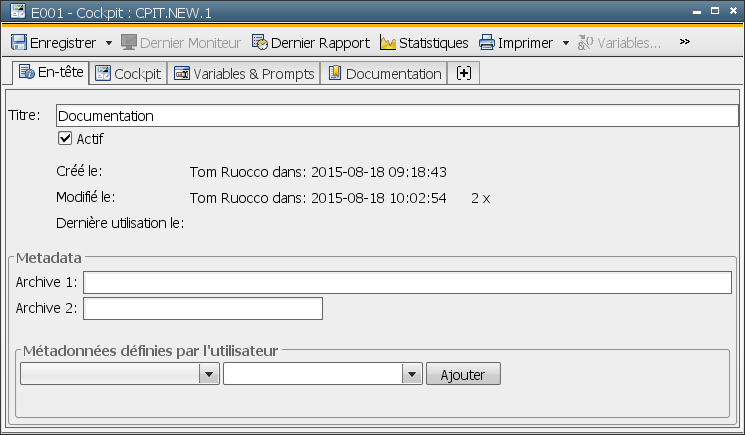Click the Ajouter button
The height and width of the screenshot is (435, 745).
(463, 374)
